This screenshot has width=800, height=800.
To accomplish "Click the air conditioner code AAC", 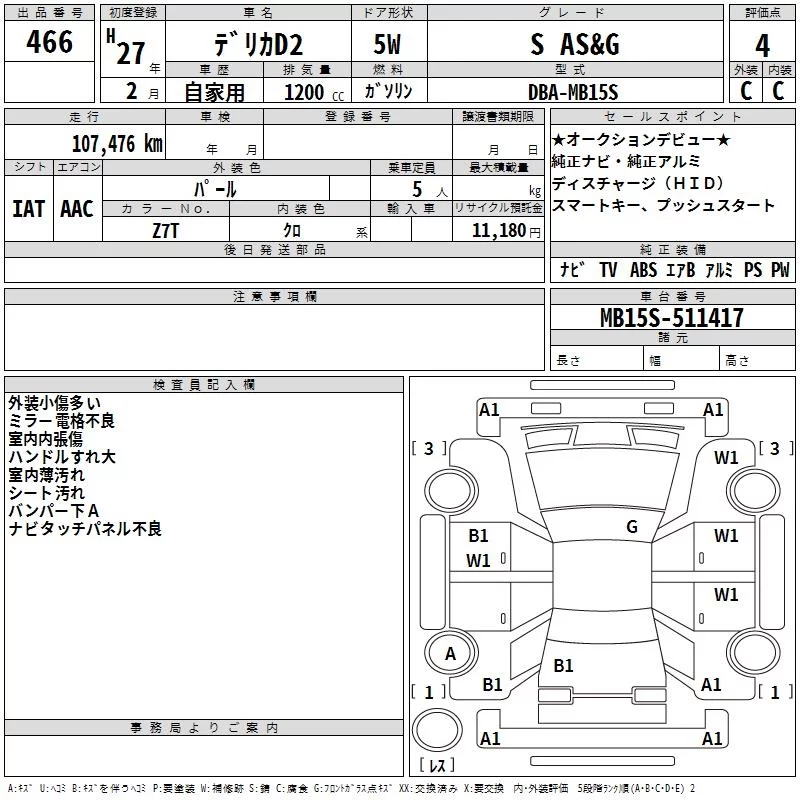I will pyautogui.click(x=77, y=209).
